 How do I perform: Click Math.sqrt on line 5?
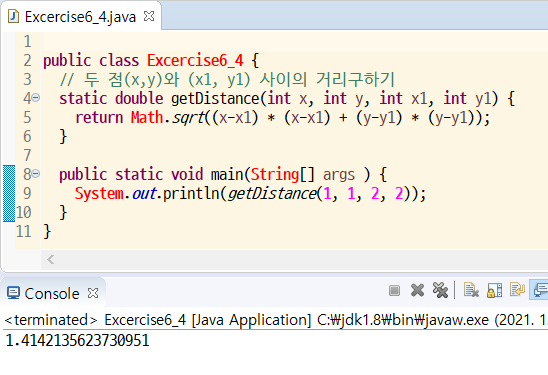click(168, 118)
